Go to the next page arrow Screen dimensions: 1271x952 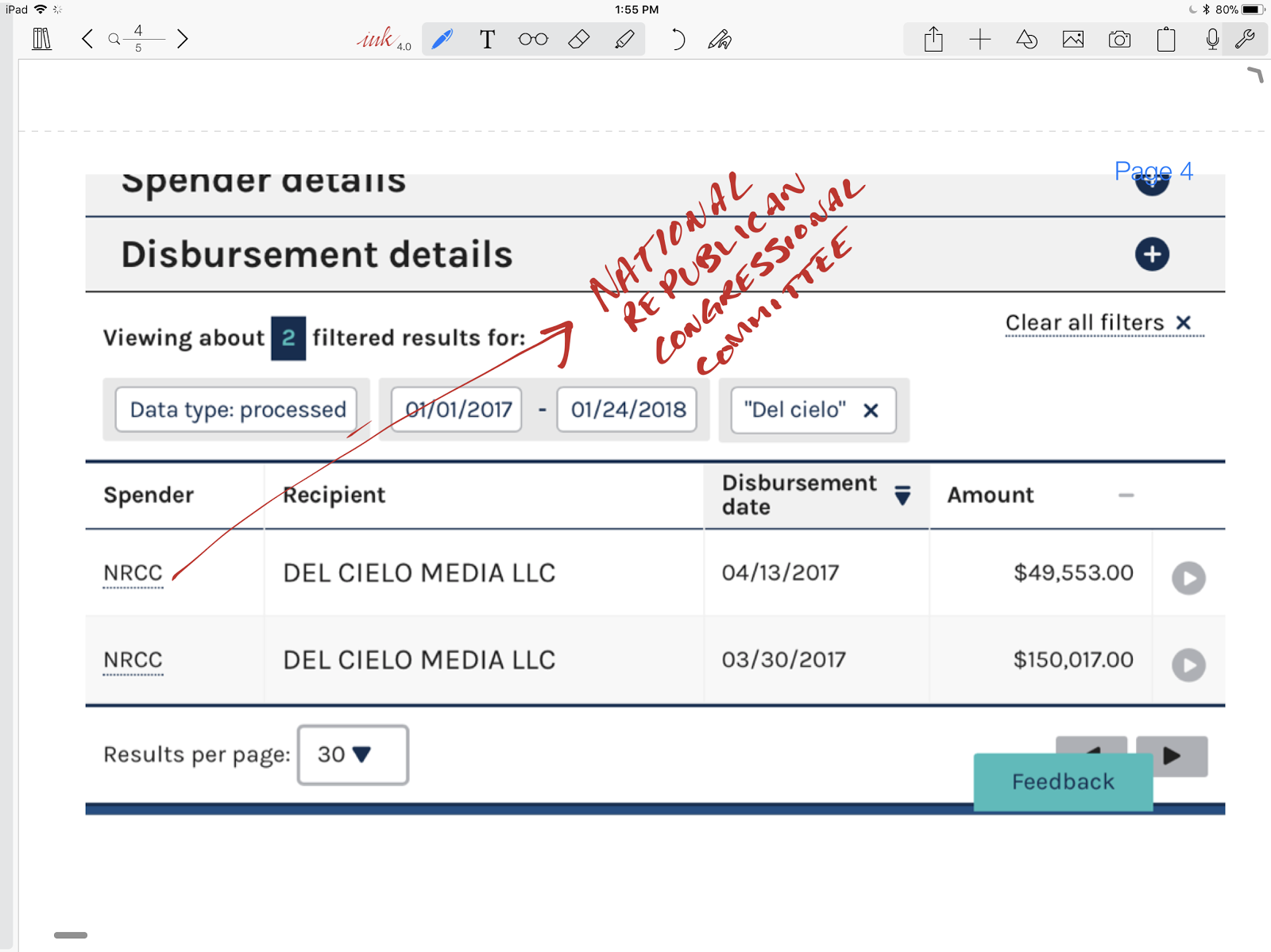pos(183,39)
